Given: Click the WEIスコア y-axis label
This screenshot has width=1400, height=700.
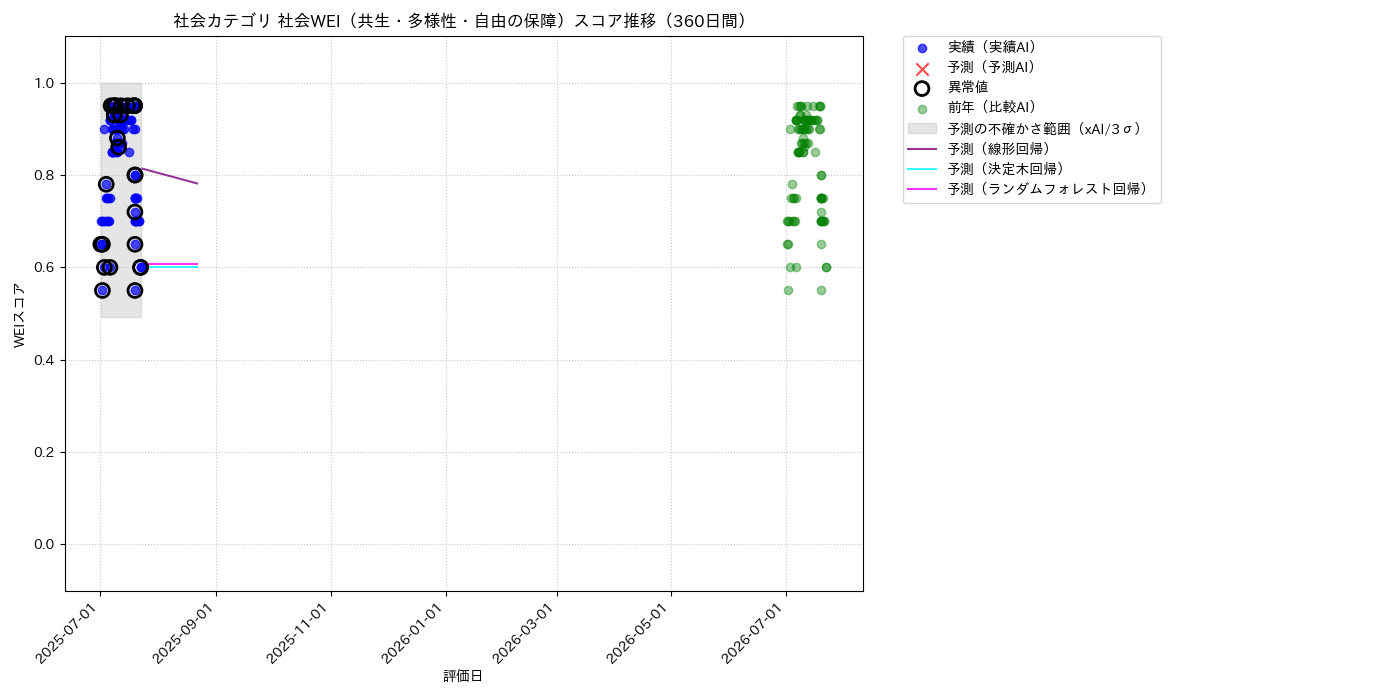Looking at the screenshot, I should [x=20, y=315].
